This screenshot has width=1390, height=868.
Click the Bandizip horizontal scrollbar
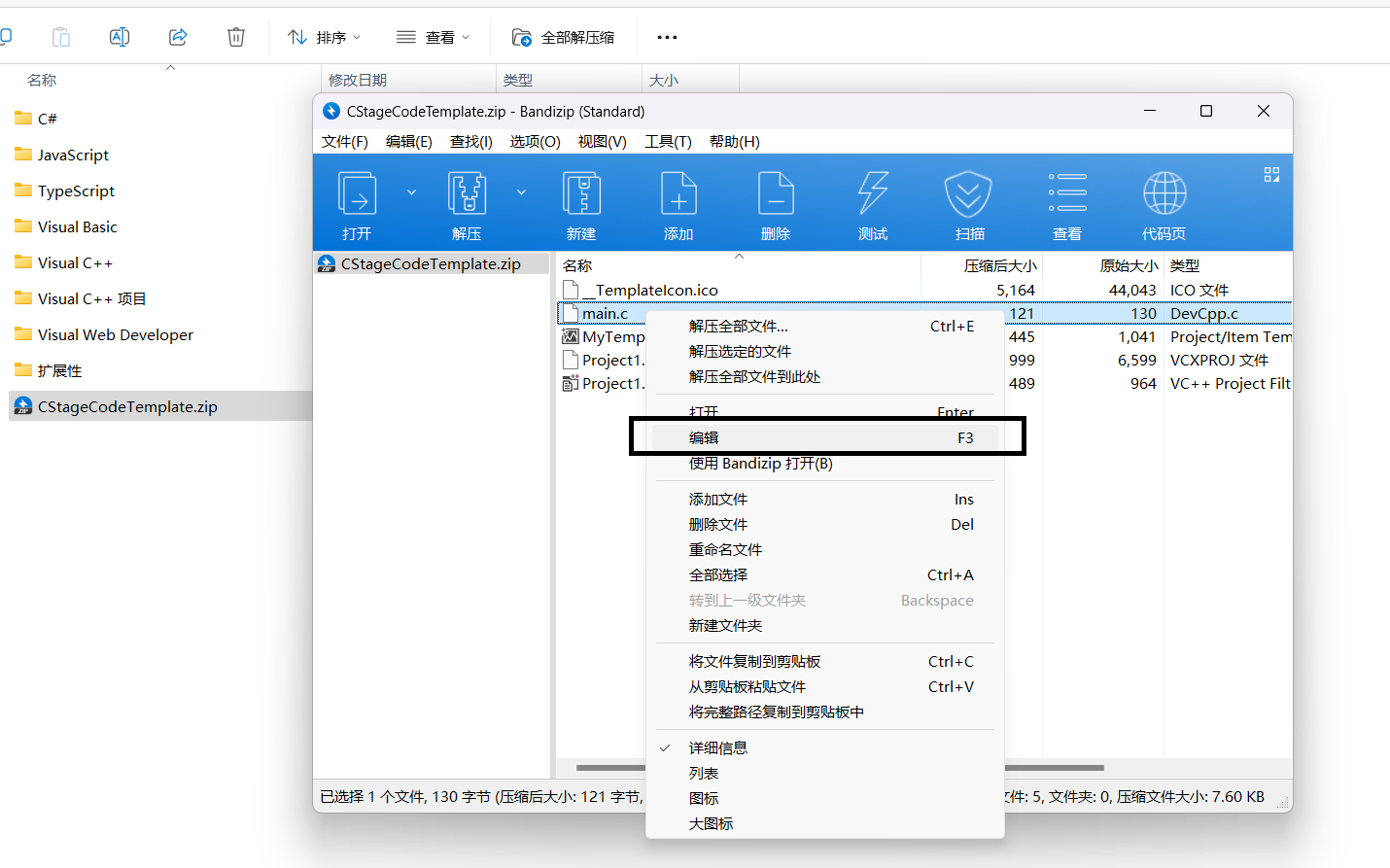pos(840,768)
